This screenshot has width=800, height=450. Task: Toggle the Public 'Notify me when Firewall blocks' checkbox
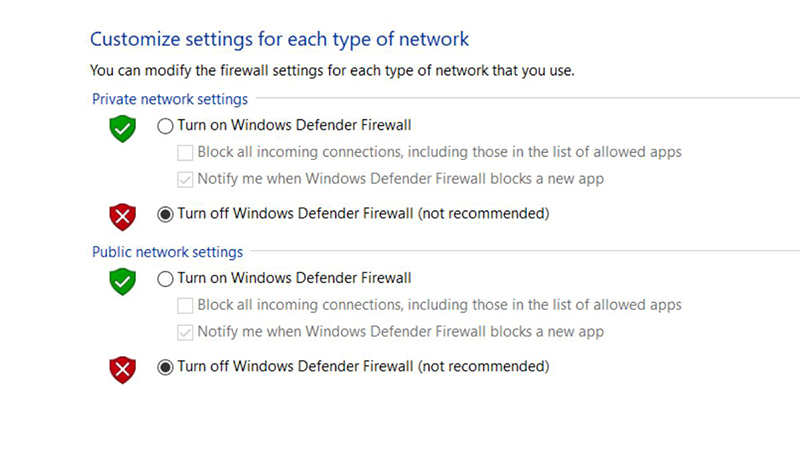point(185,332)
